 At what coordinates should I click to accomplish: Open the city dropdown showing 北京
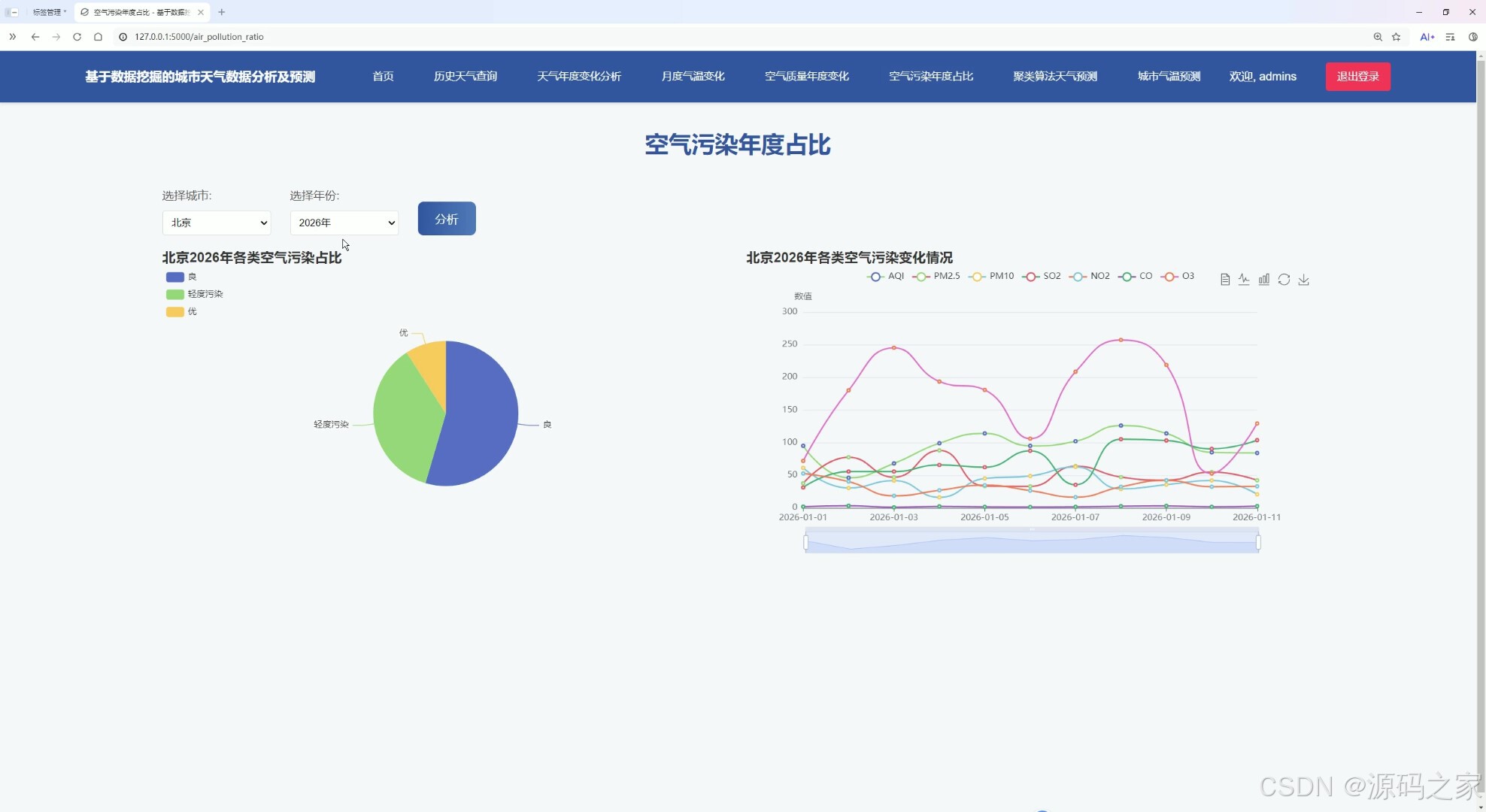(217, 223)
